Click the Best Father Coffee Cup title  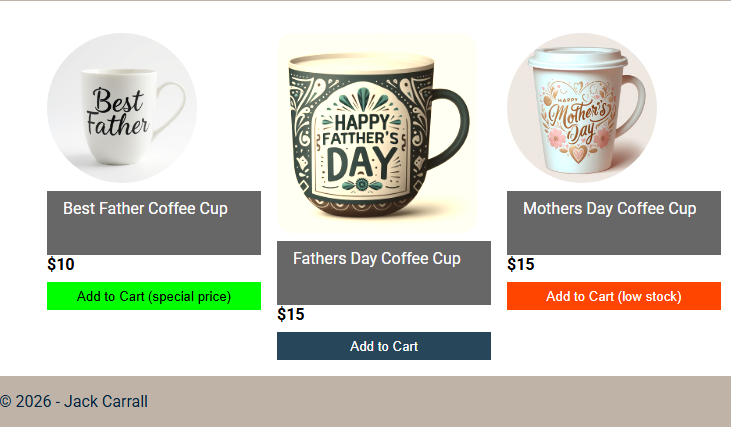tap(145, 208)
